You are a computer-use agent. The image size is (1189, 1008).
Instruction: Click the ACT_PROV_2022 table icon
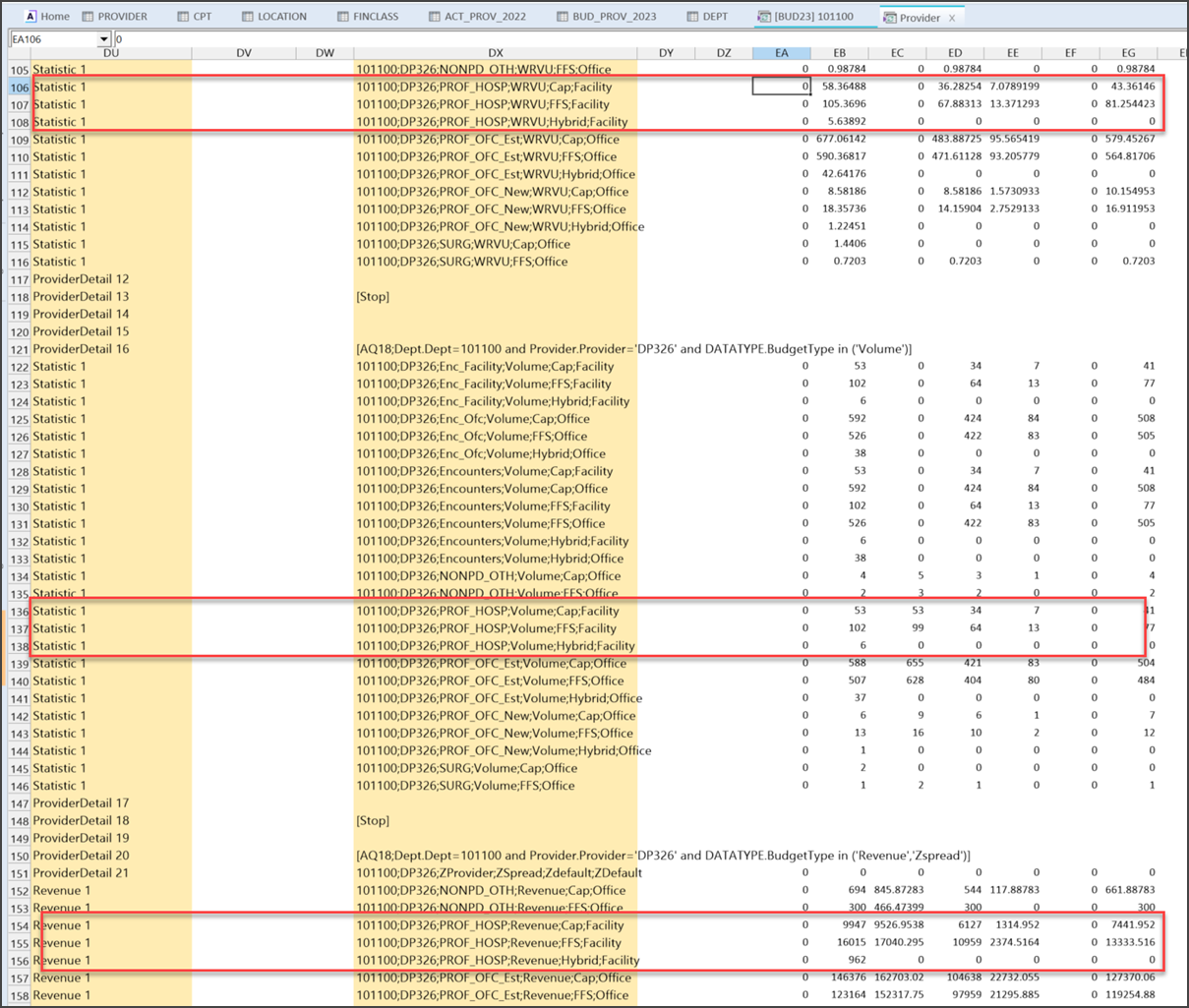pos(435,17)
